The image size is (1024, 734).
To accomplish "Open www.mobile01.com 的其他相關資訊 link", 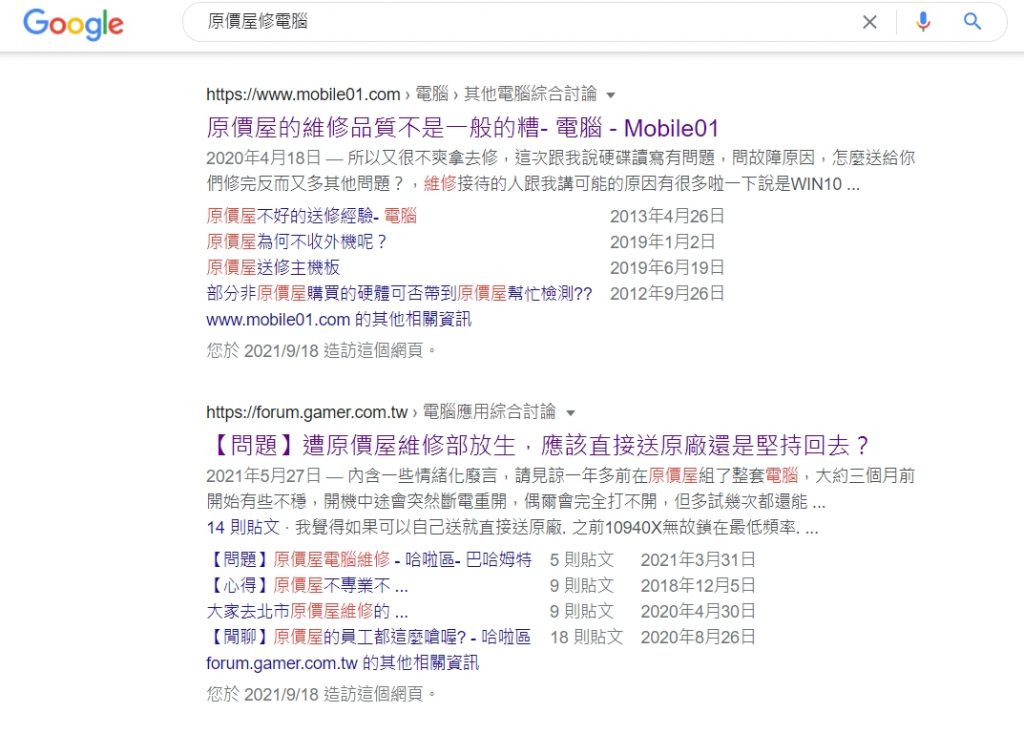I will pyautogui.click(x=338, y=320).
